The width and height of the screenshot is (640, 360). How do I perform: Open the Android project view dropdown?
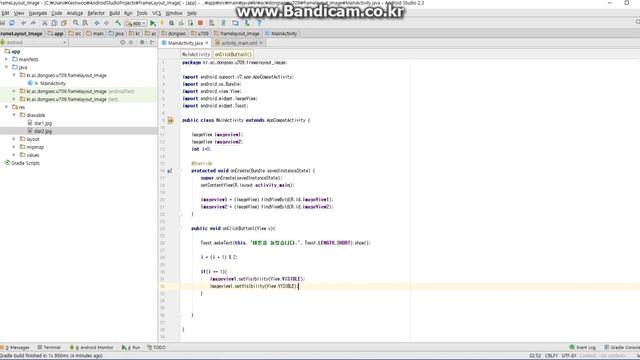coord(33,42)
